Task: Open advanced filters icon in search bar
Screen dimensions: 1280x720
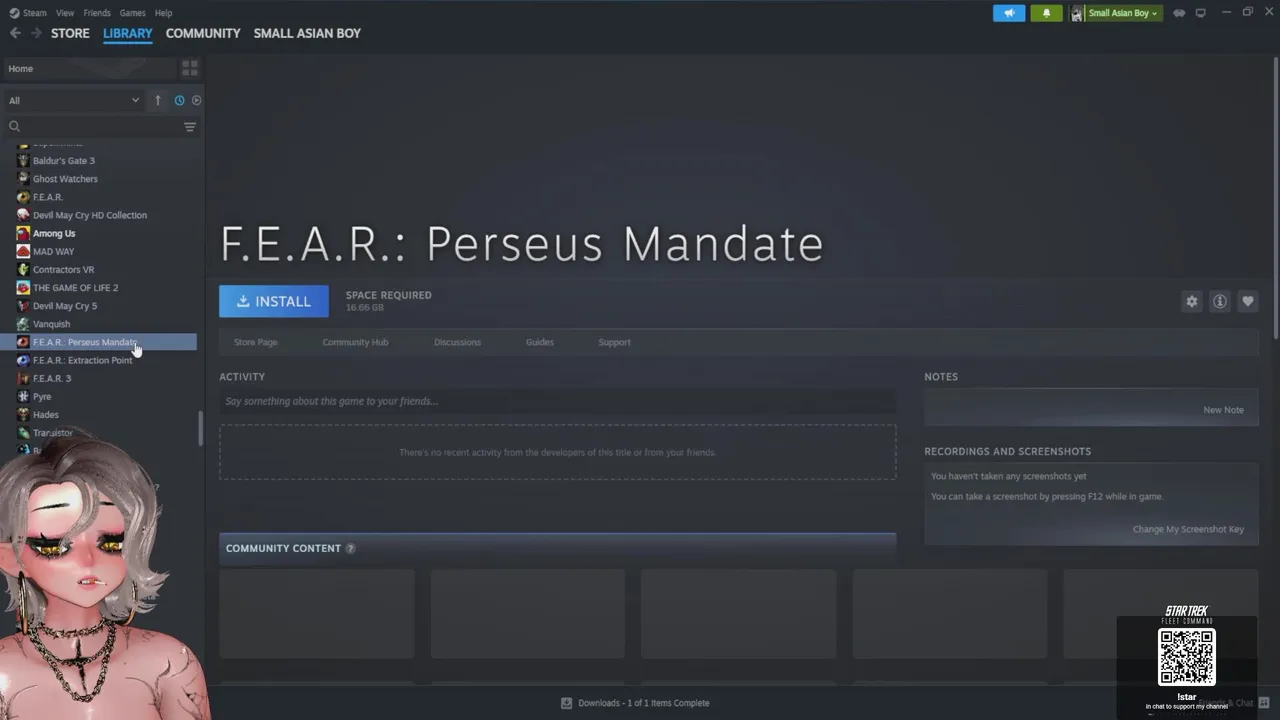Action: (189, 126)
